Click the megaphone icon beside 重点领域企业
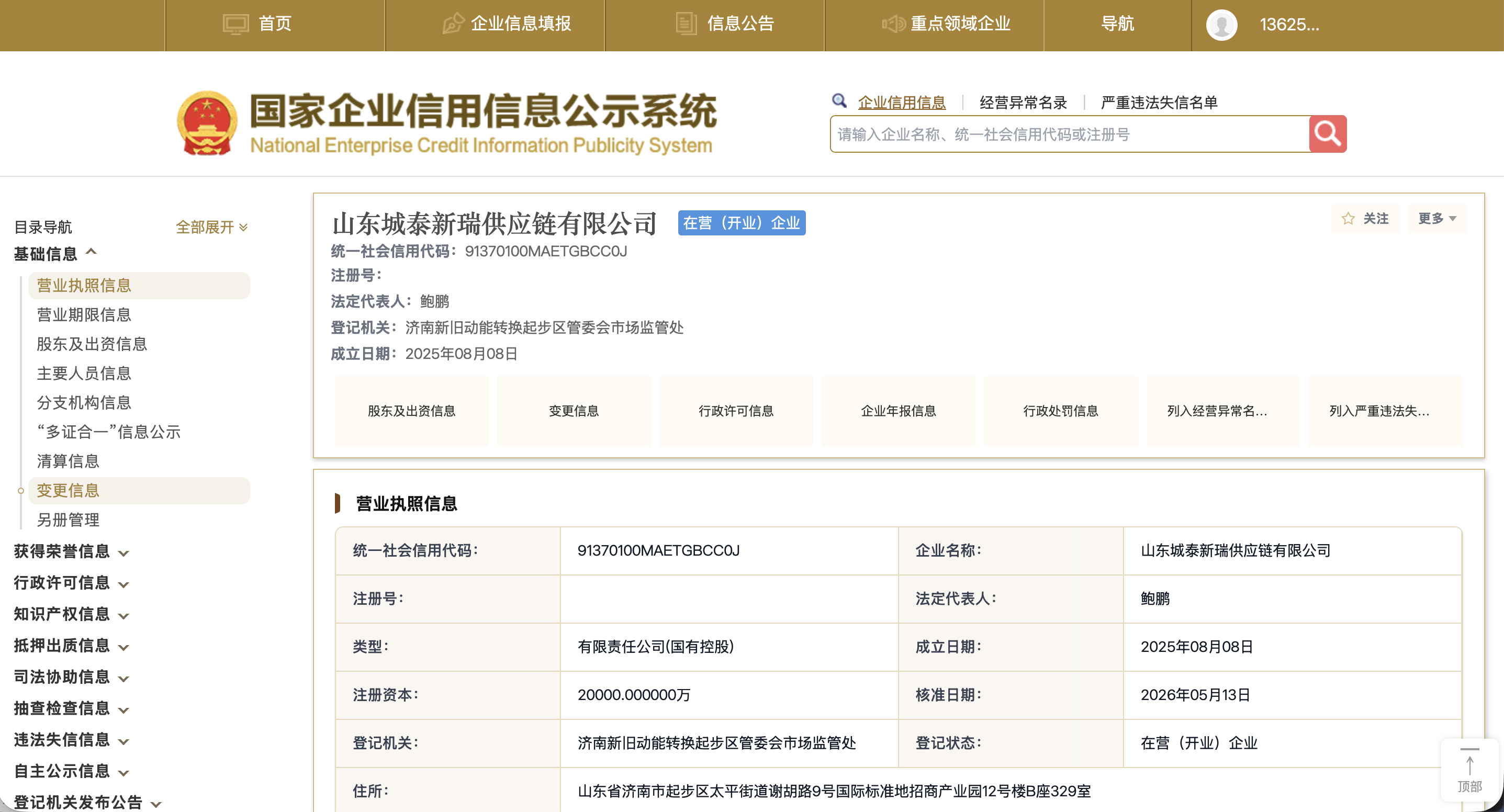 pos(893,24)
